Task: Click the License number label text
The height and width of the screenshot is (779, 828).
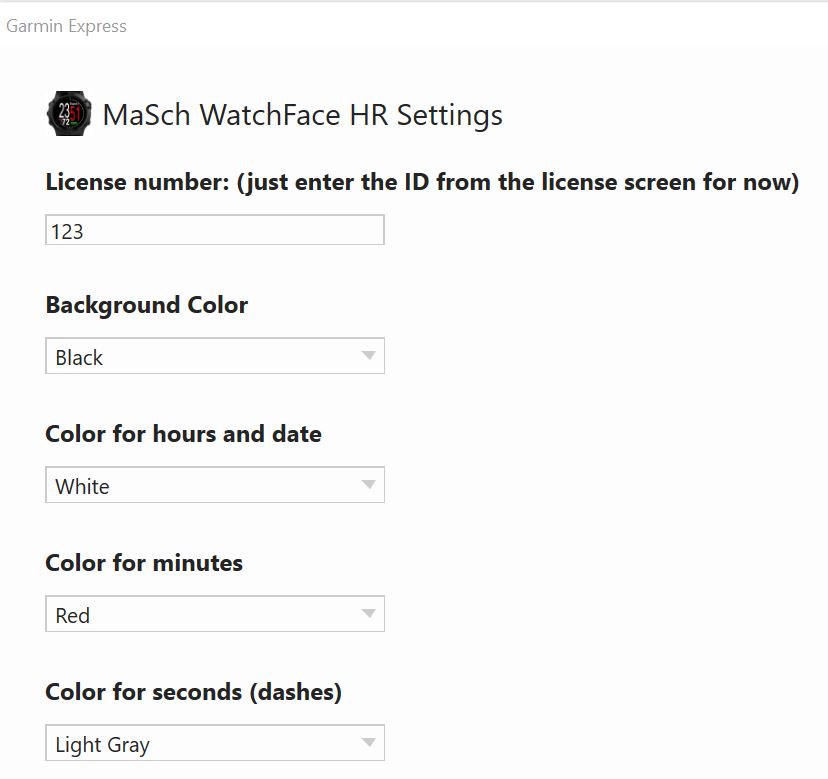Action: pyautogui.click(x=422, y=183)
